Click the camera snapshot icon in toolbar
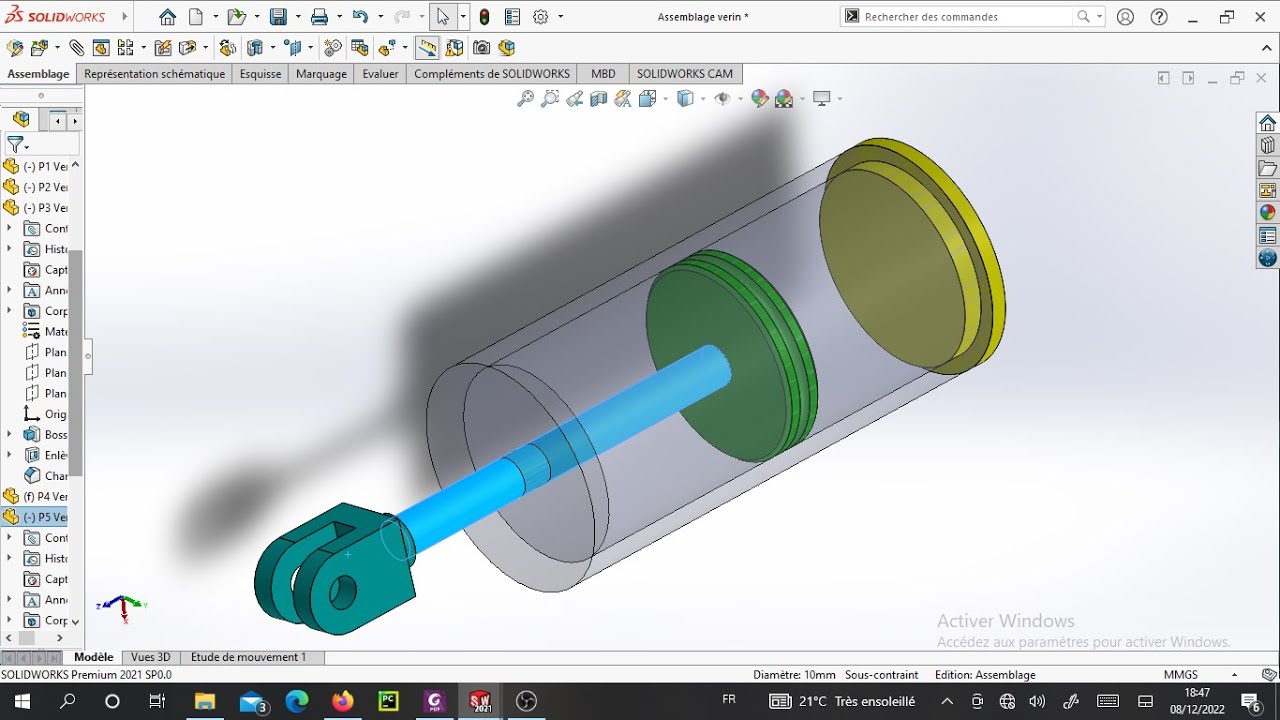The height and width of the screenshot is (720, 1280). (x=482, y=48)
